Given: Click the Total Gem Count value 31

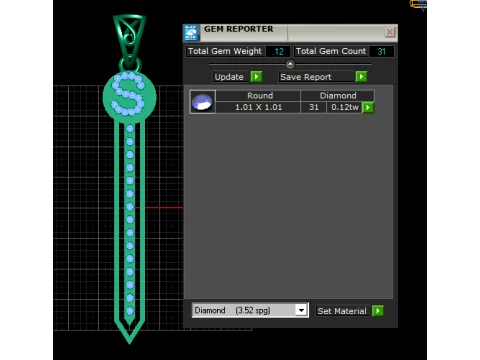Looking at the screenshot, I should [382, 51].
